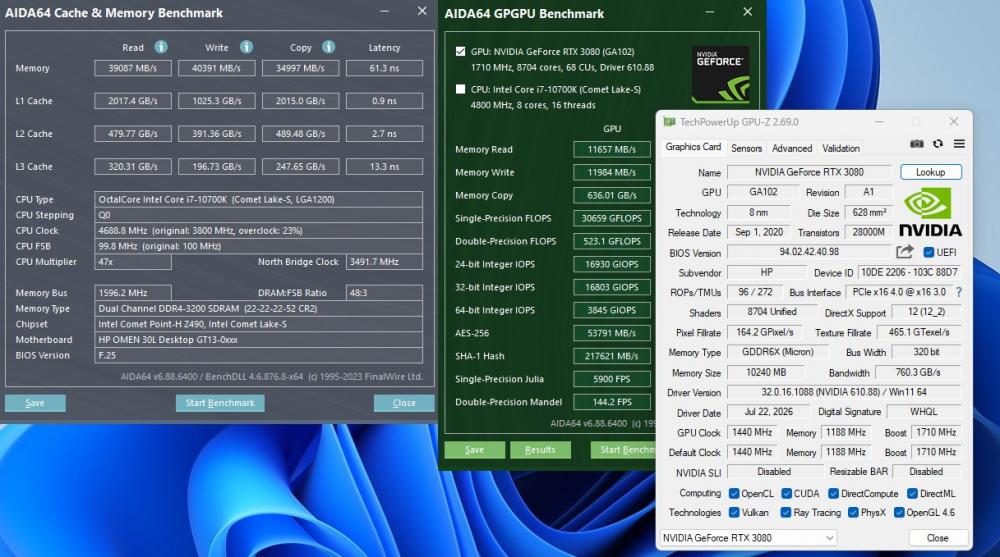The height and width of the screenshot is (557, 1000).
Task: Open the Advanced tab in GPU-Z
Action: [792, 148]
